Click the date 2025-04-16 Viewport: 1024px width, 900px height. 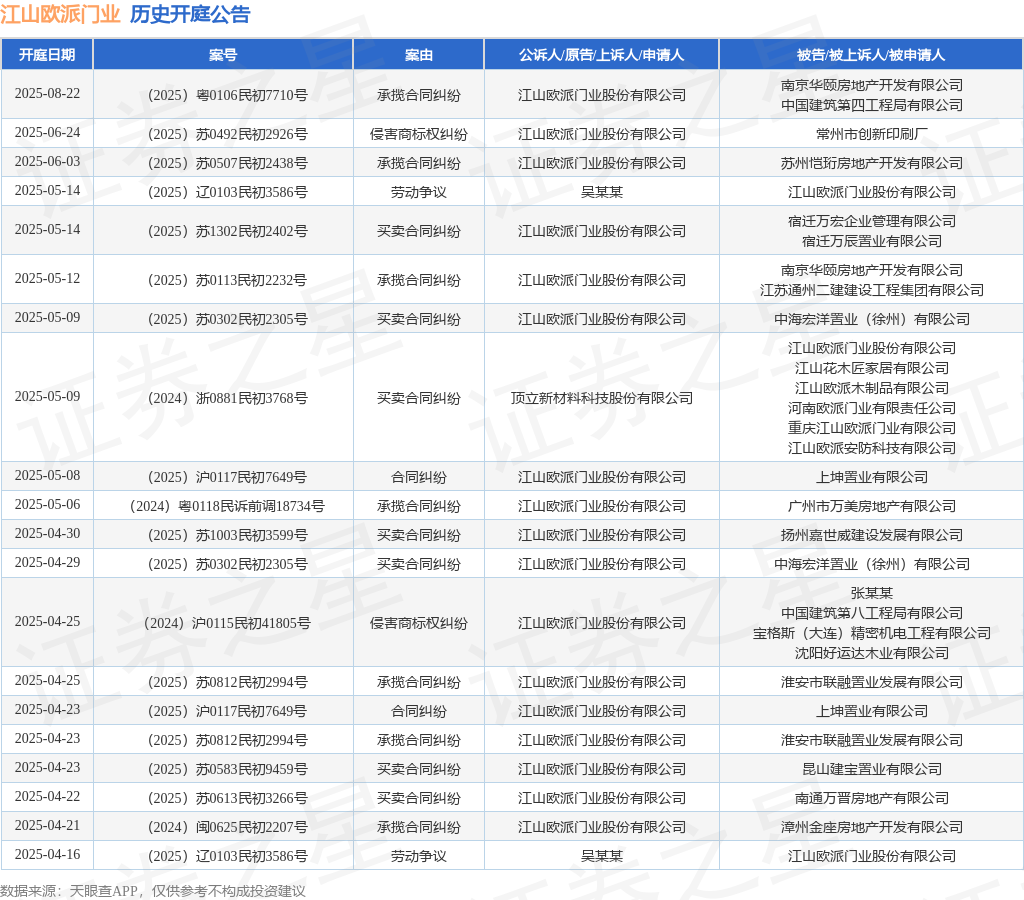pos(47,854)
